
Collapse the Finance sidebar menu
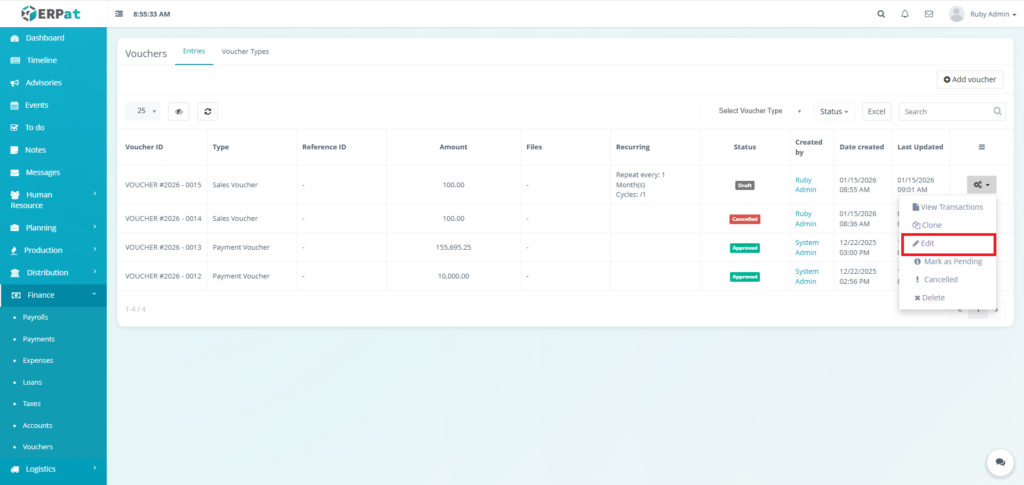point(53,295)
